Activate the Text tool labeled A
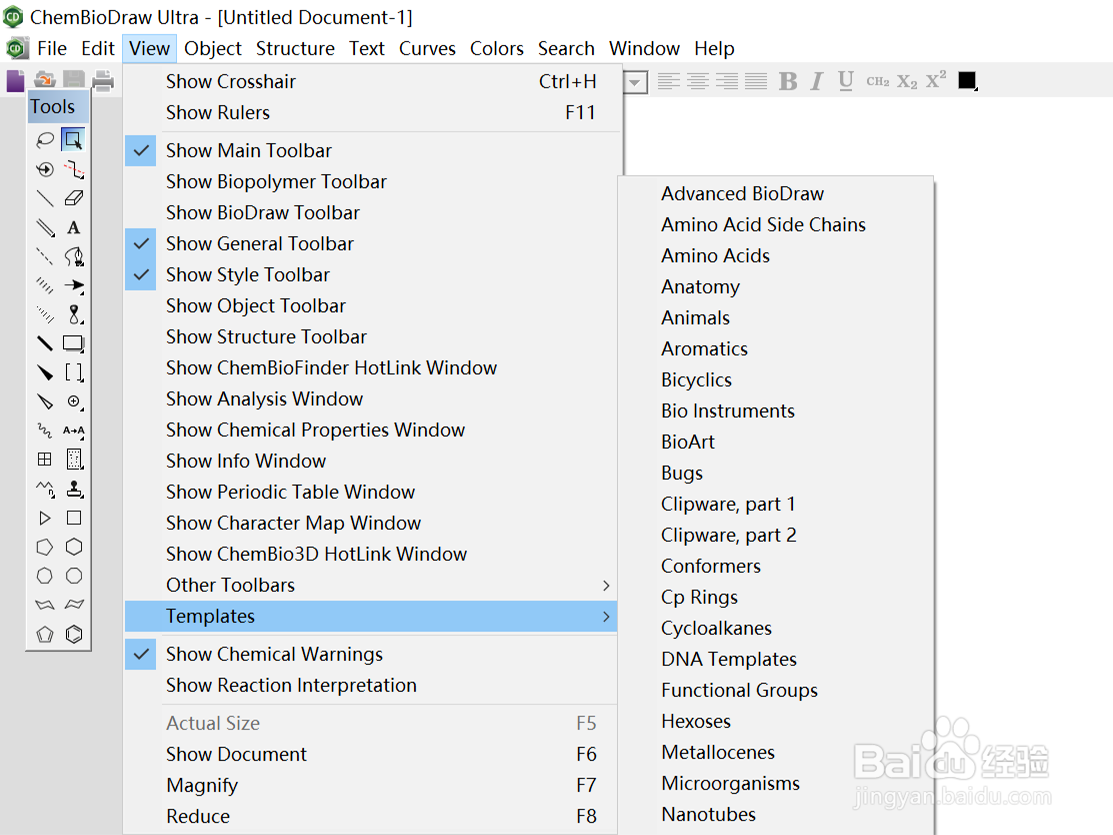1113x835 pixels. [x=74, y=227]
